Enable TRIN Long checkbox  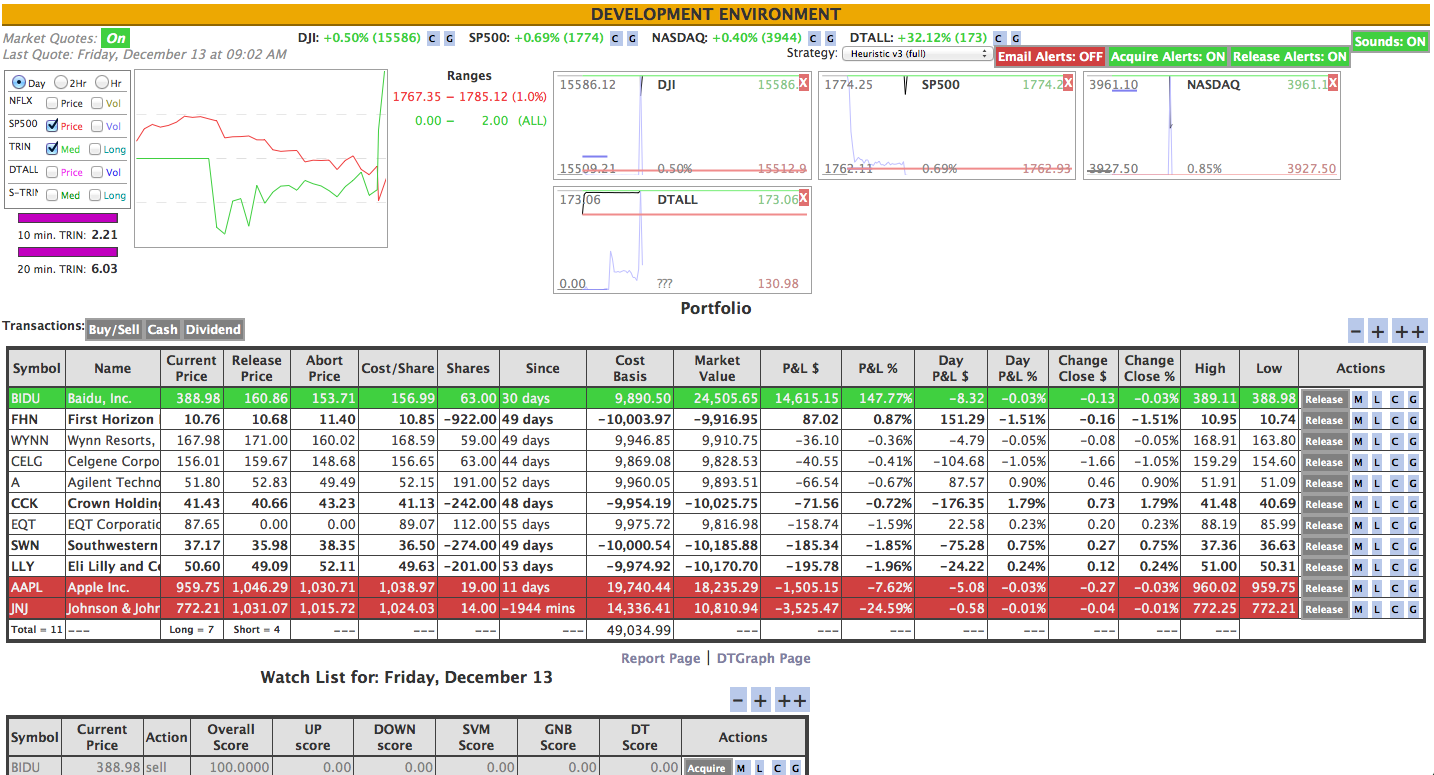pyautogui.click(x=95, y=149)
